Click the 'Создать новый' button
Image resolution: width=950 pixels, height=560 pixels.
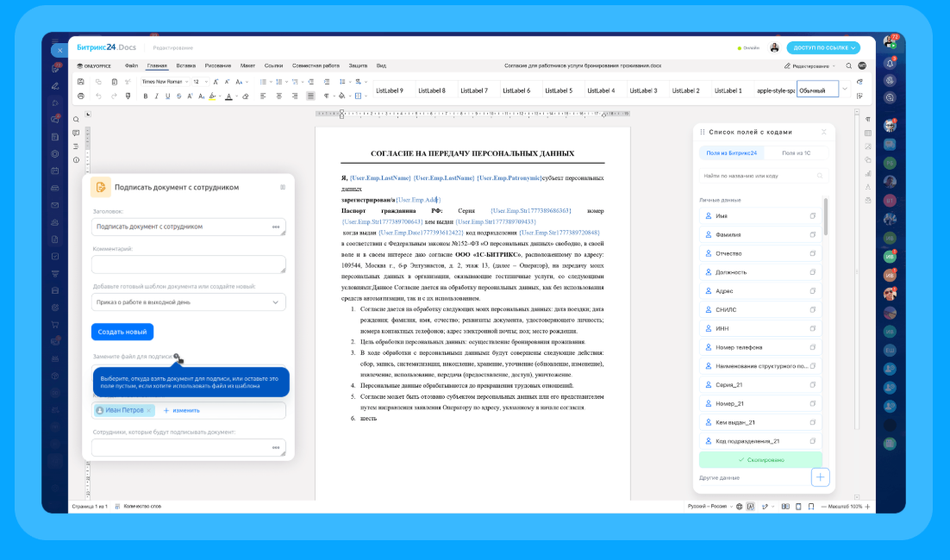[x=122, y=332]
